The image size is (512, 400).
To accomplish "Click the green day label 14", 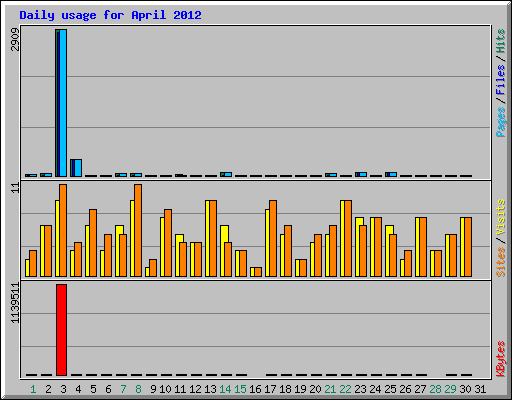I will (x=225, y=389).
